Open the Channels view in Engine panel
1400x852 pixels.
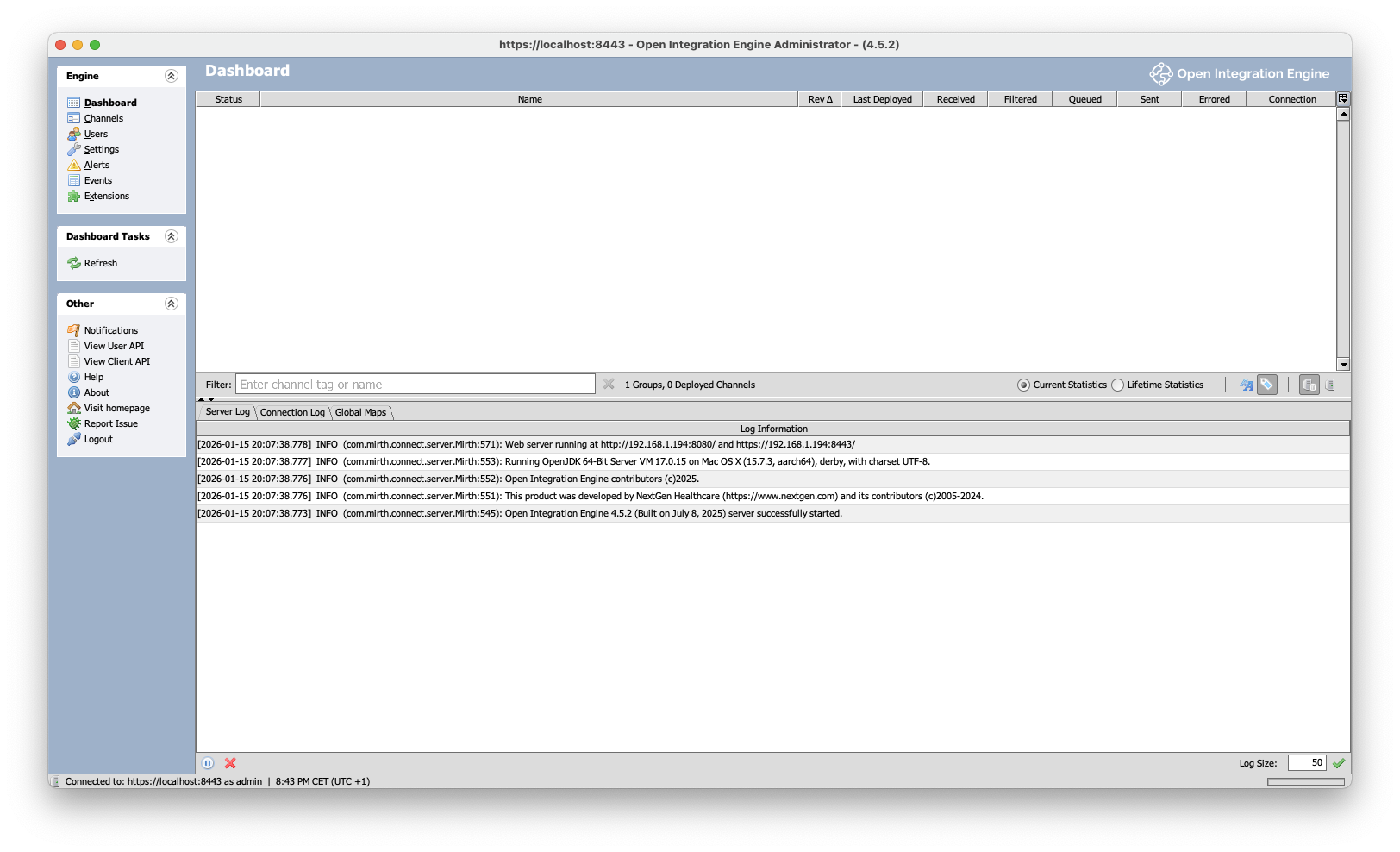click(x=103, y=118)
